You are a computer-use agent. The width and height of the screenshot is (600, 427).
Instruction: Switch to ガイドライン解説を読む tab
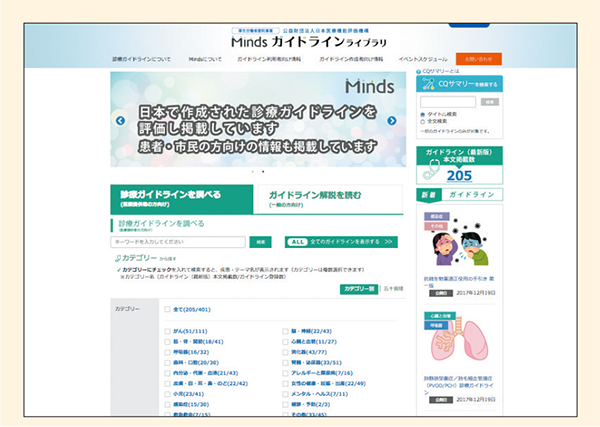pos(330,199)
